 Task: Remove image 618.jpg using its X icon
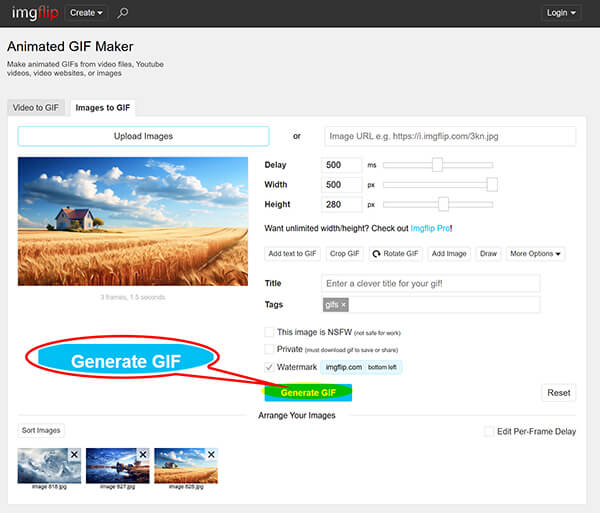[x=75, y=455]
